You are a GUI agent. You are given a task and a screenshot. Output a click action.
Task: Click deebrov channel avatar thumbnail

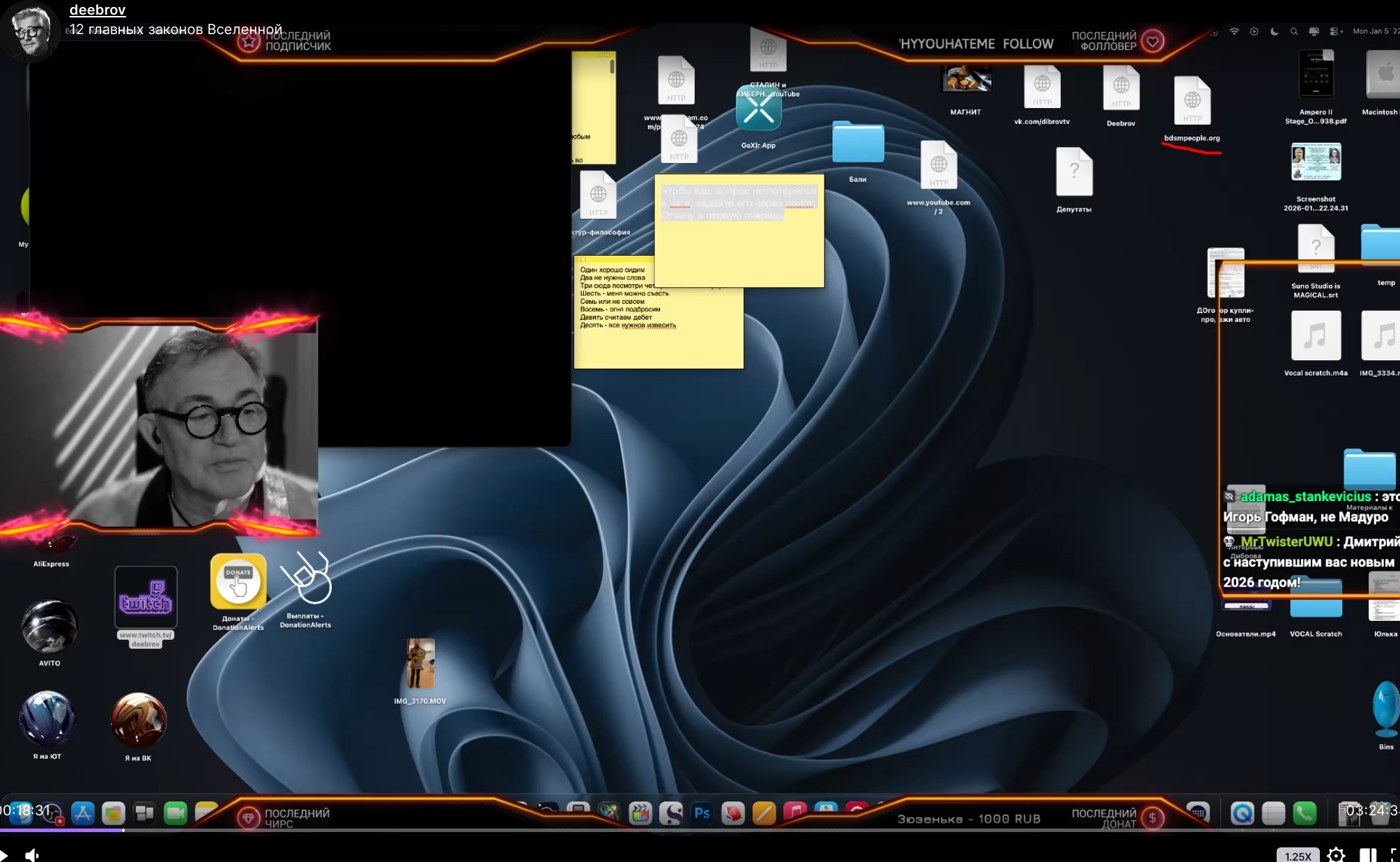click(30, 30)
